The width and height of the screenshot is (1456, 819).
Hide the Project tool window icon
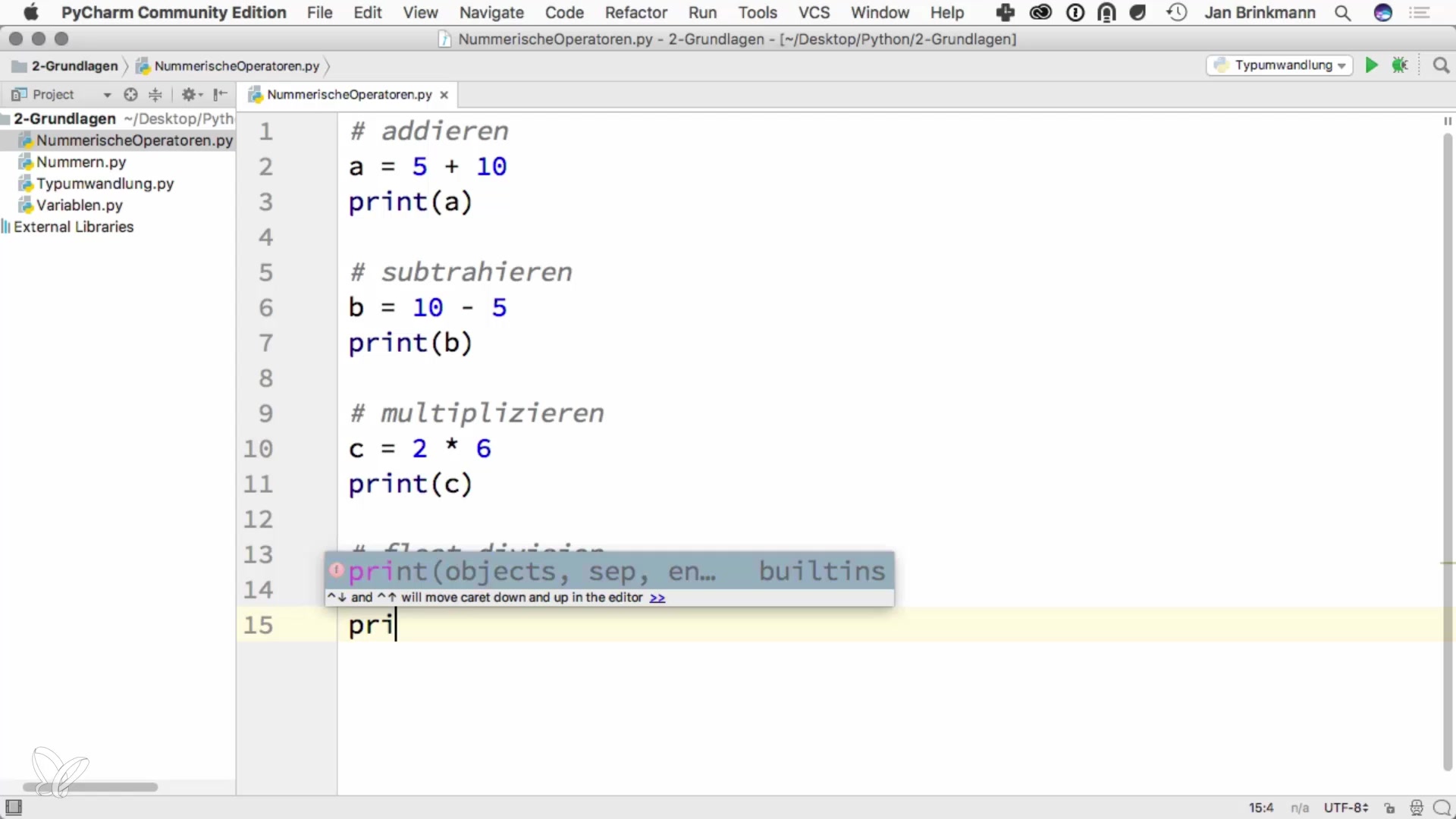point(220,94)
